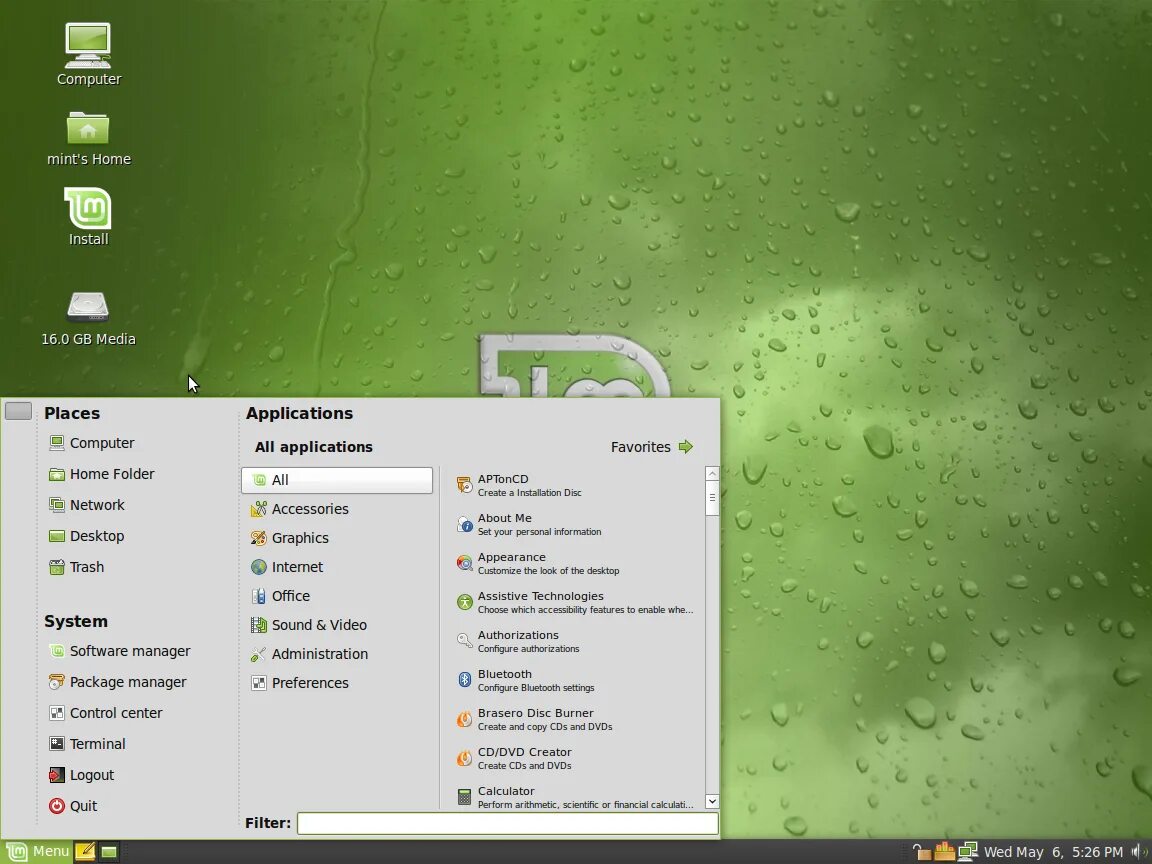The image size is (1152, 864).
Task: Click the applications list scroll down arrow
Action: 712,801
